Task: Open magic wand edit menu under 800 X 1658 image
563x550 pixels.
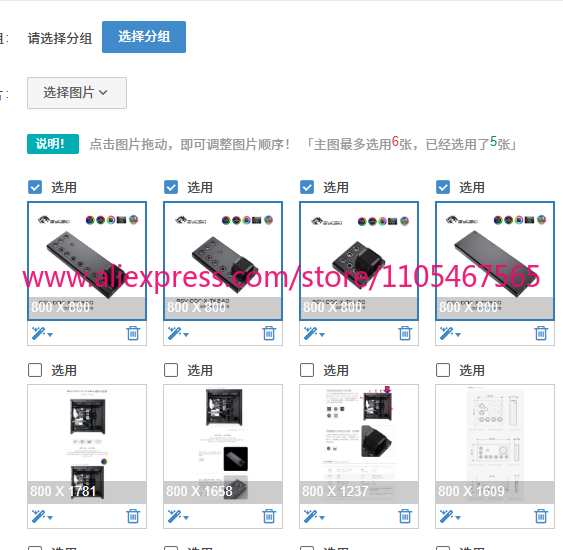Action: pyautogui.click(x=178, y=516)
